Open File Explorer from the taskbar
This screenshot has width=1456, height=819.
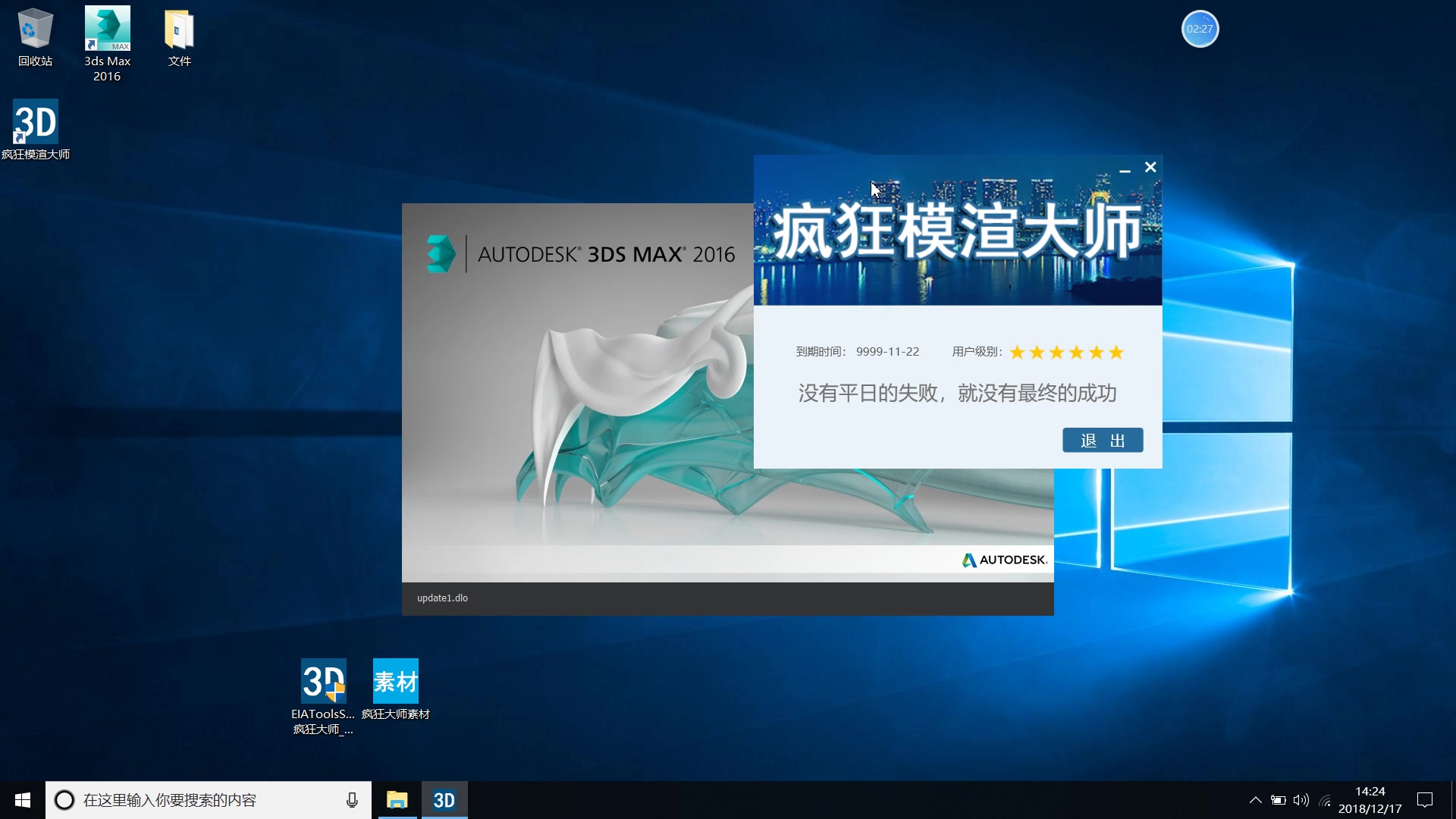[397, 800]
